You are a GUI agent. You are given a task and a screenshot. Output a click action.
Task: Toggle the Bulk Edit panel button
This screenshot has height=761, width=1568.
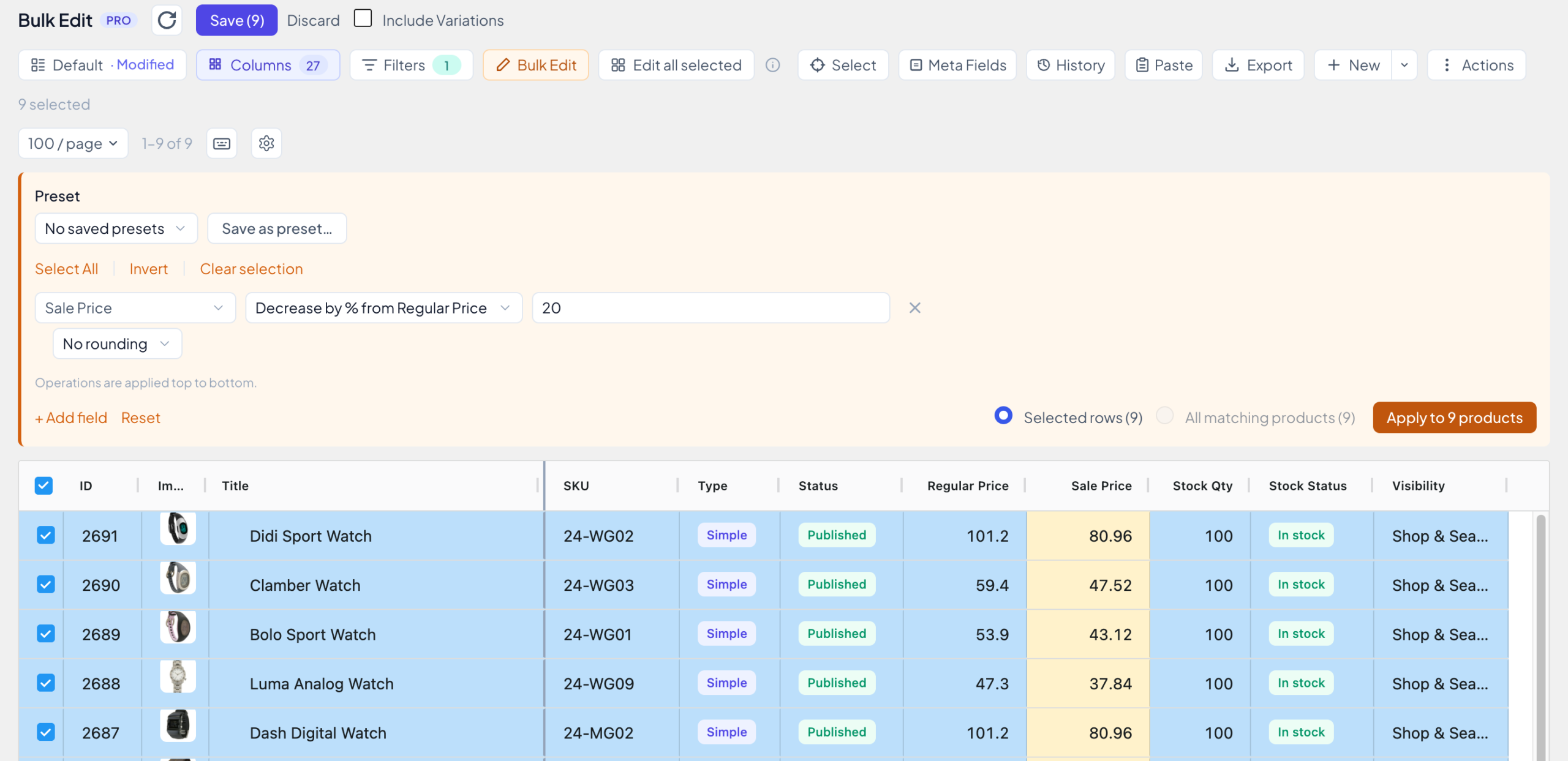tap(536, 65)
